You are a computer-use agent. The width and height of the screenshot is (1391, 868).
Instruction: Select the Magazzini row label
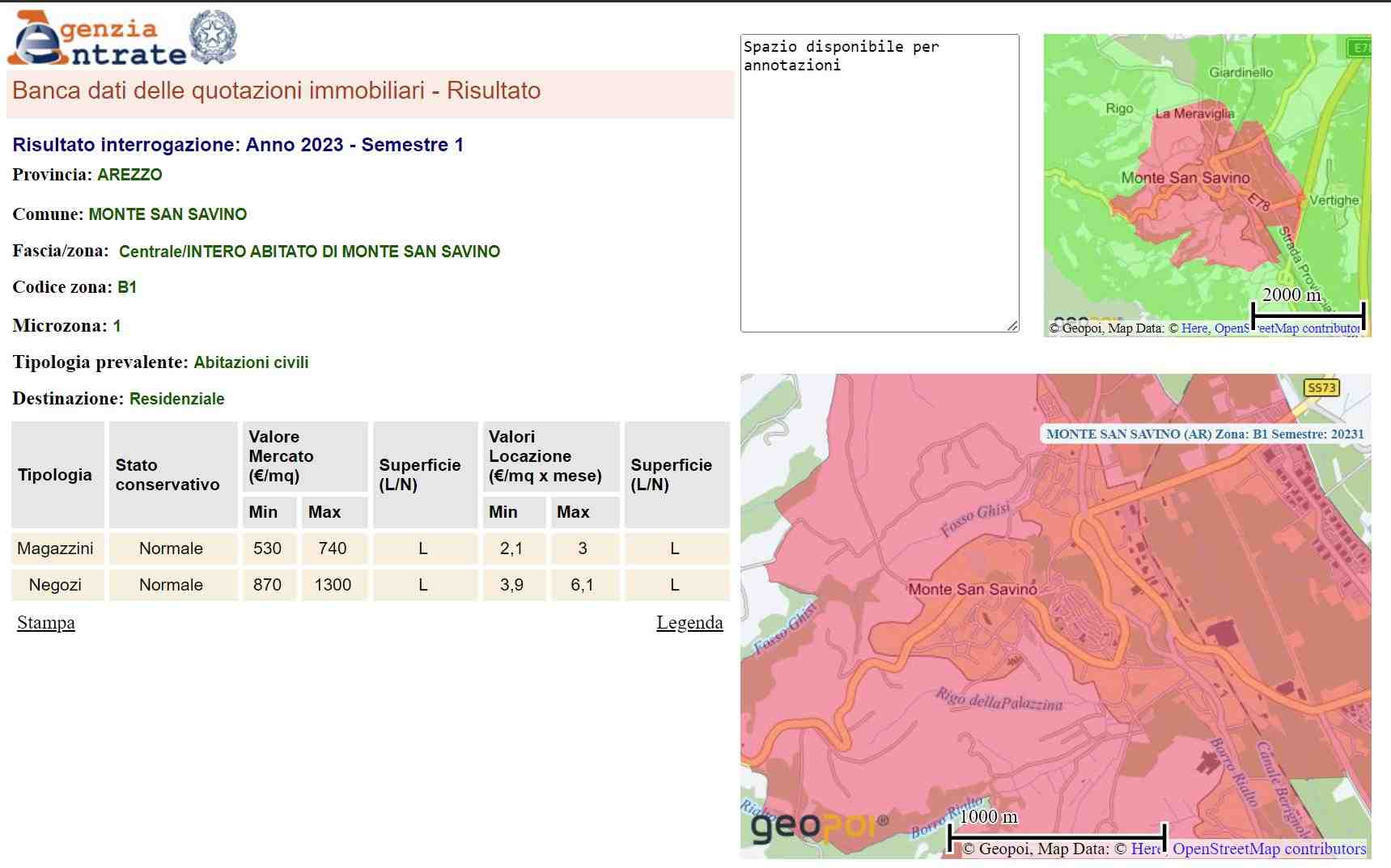tap(55, 548)
